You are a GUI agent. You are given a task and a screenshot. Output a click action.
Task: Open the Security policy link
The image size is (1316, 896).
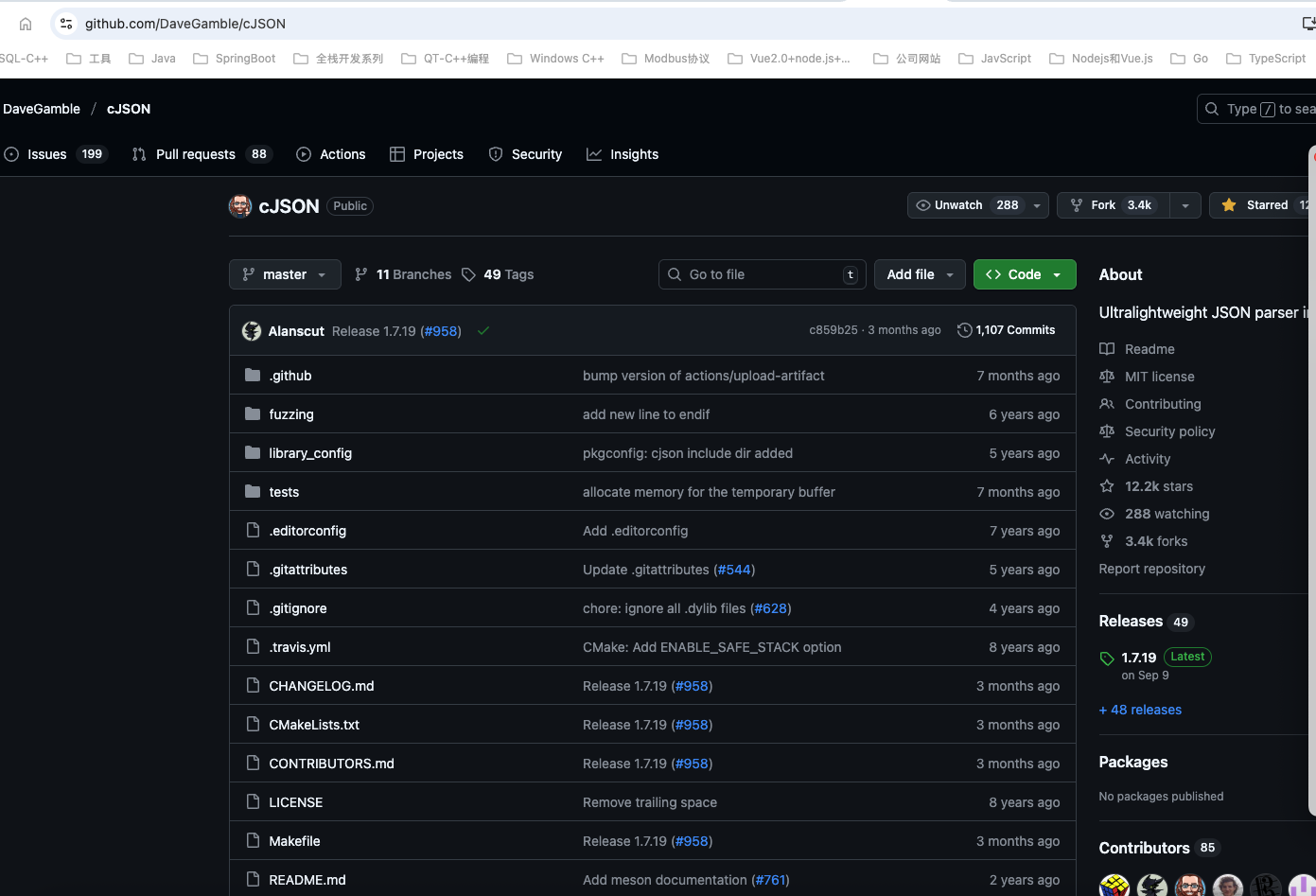pos(1169,431)
